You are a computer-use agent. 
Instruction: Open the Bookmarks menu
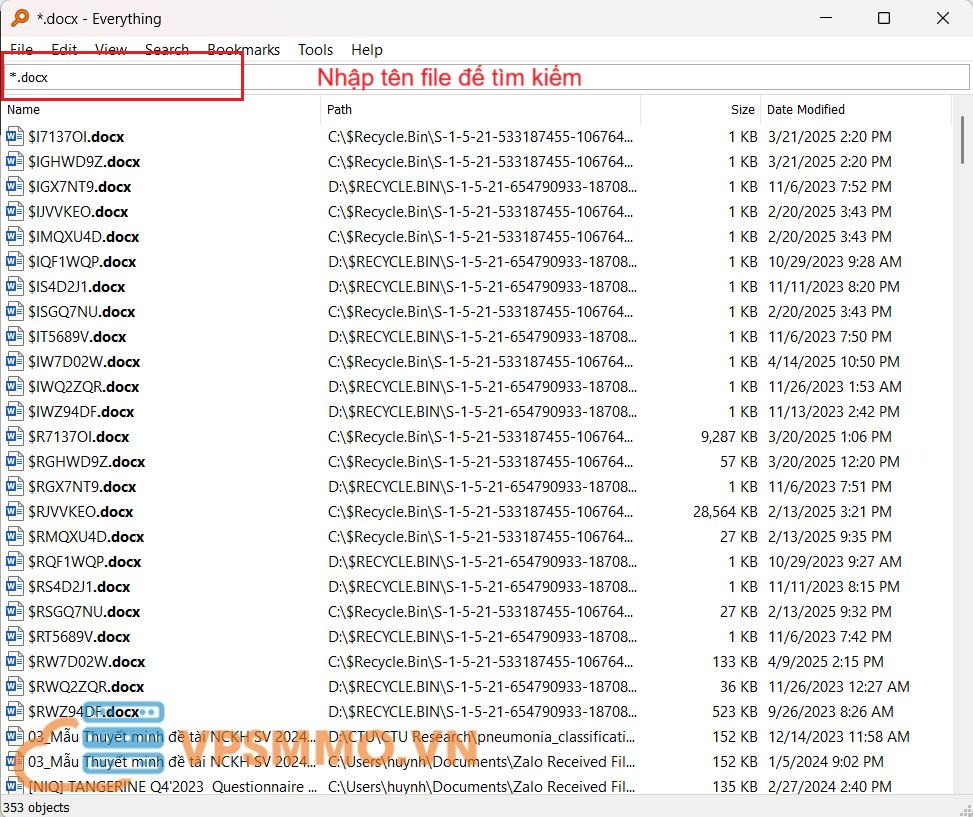(243, 49)
